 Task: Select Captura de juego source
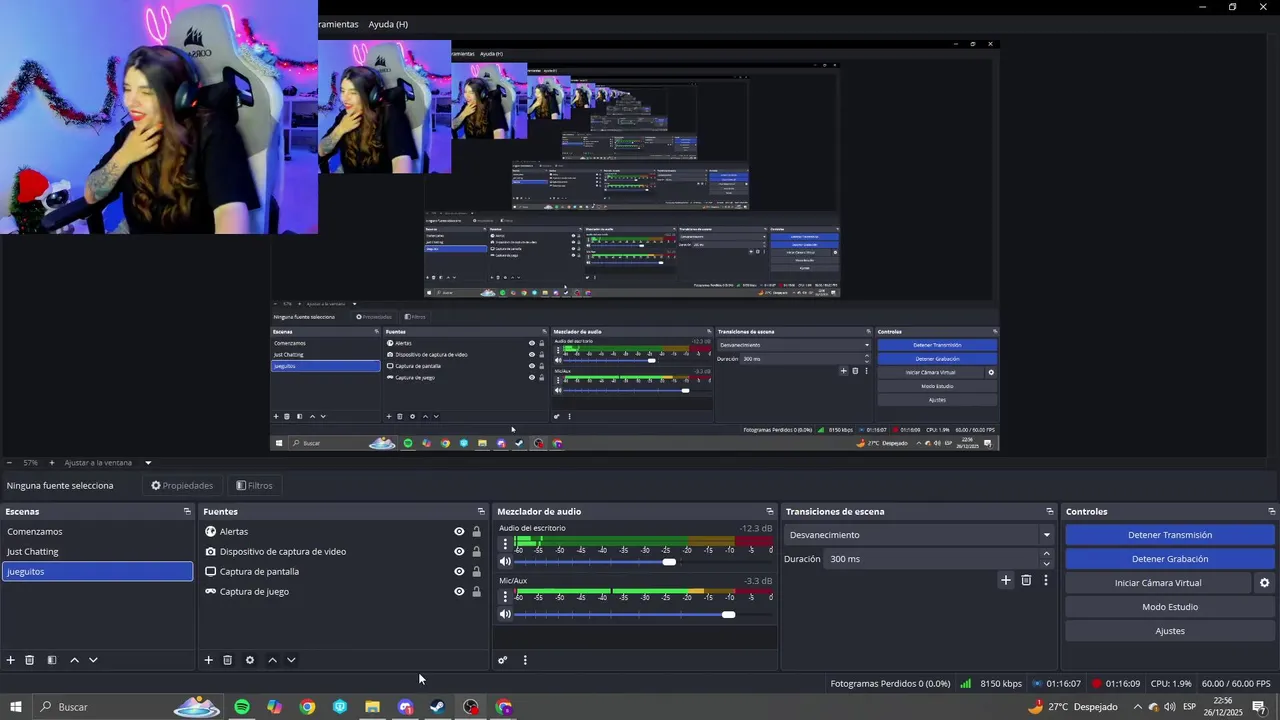254,592
